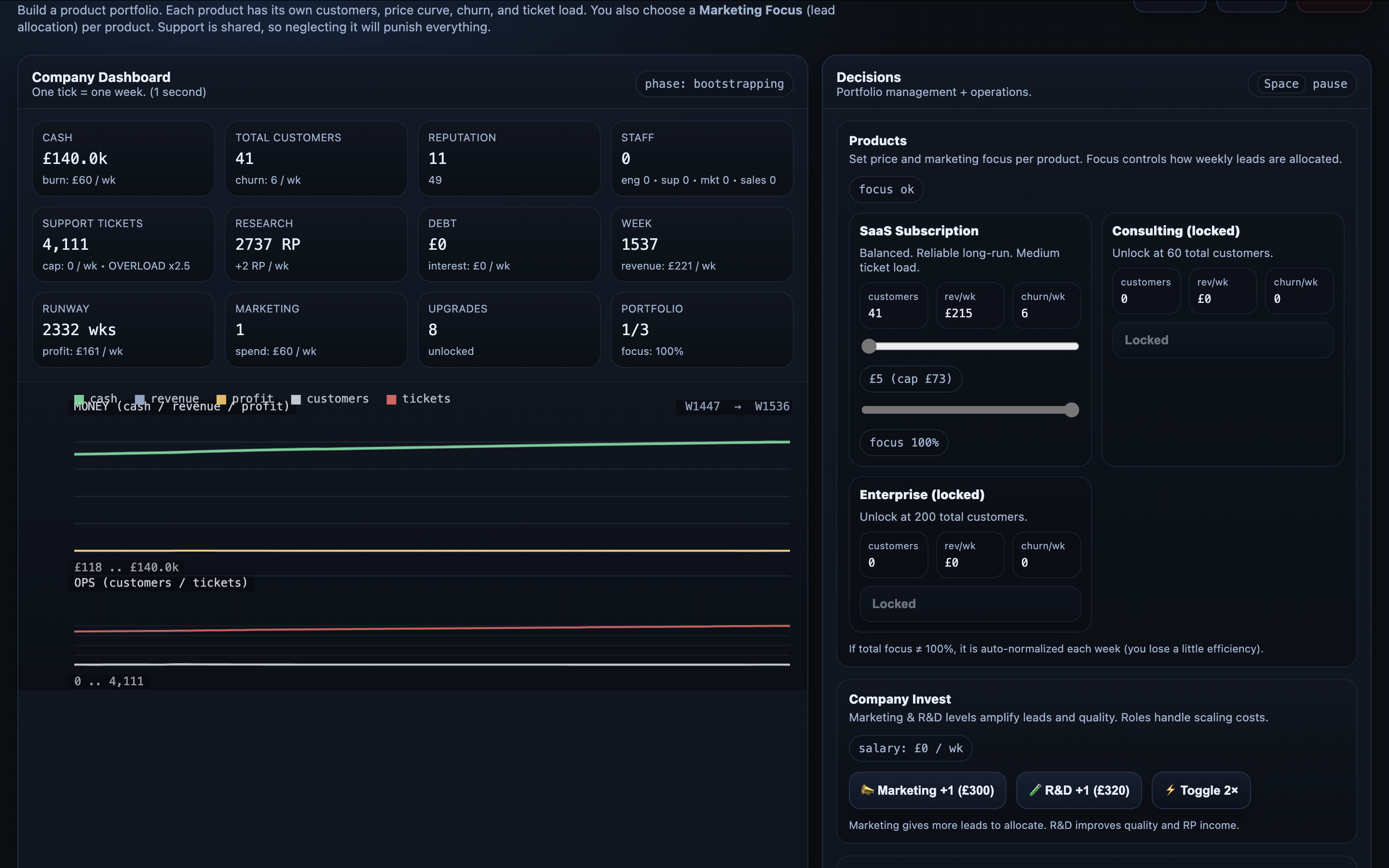The height and width of the screenshot is (868, 1389).
Task: Click the Enterprise Locked box
Action: click(x=969, y=603)
